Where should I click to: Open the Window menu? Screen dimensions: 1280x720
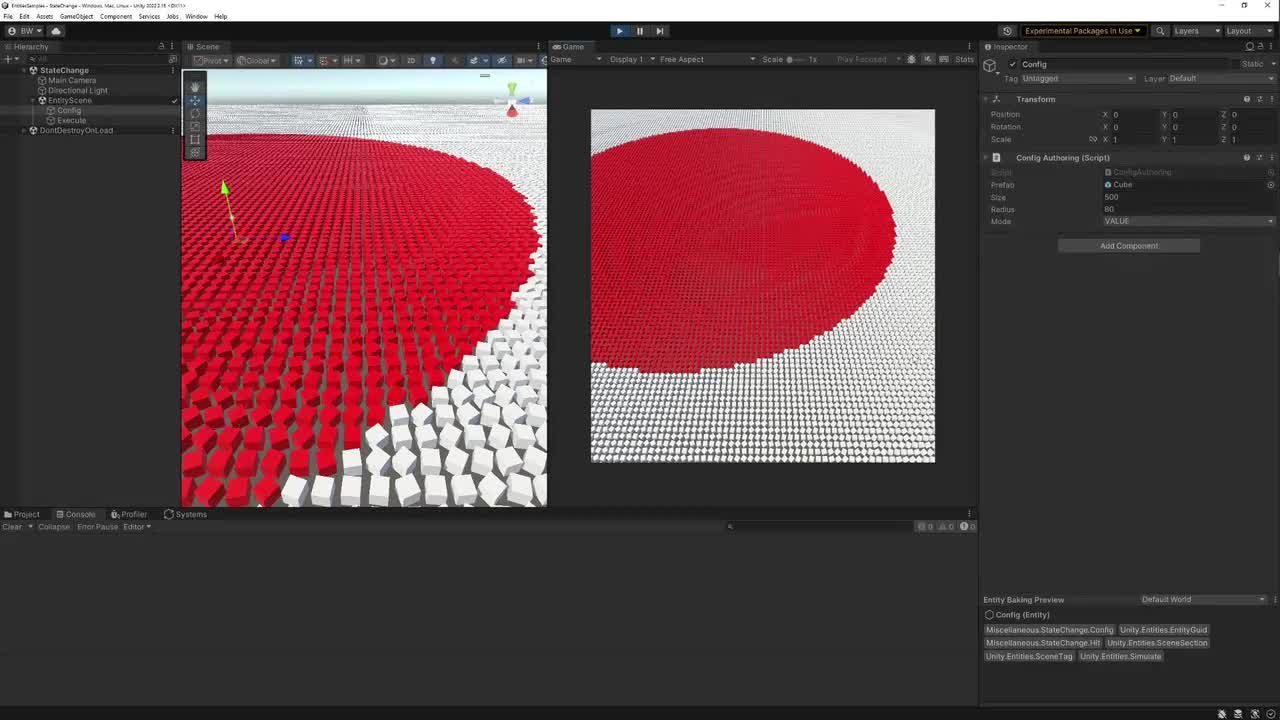(x=196, y=16)
